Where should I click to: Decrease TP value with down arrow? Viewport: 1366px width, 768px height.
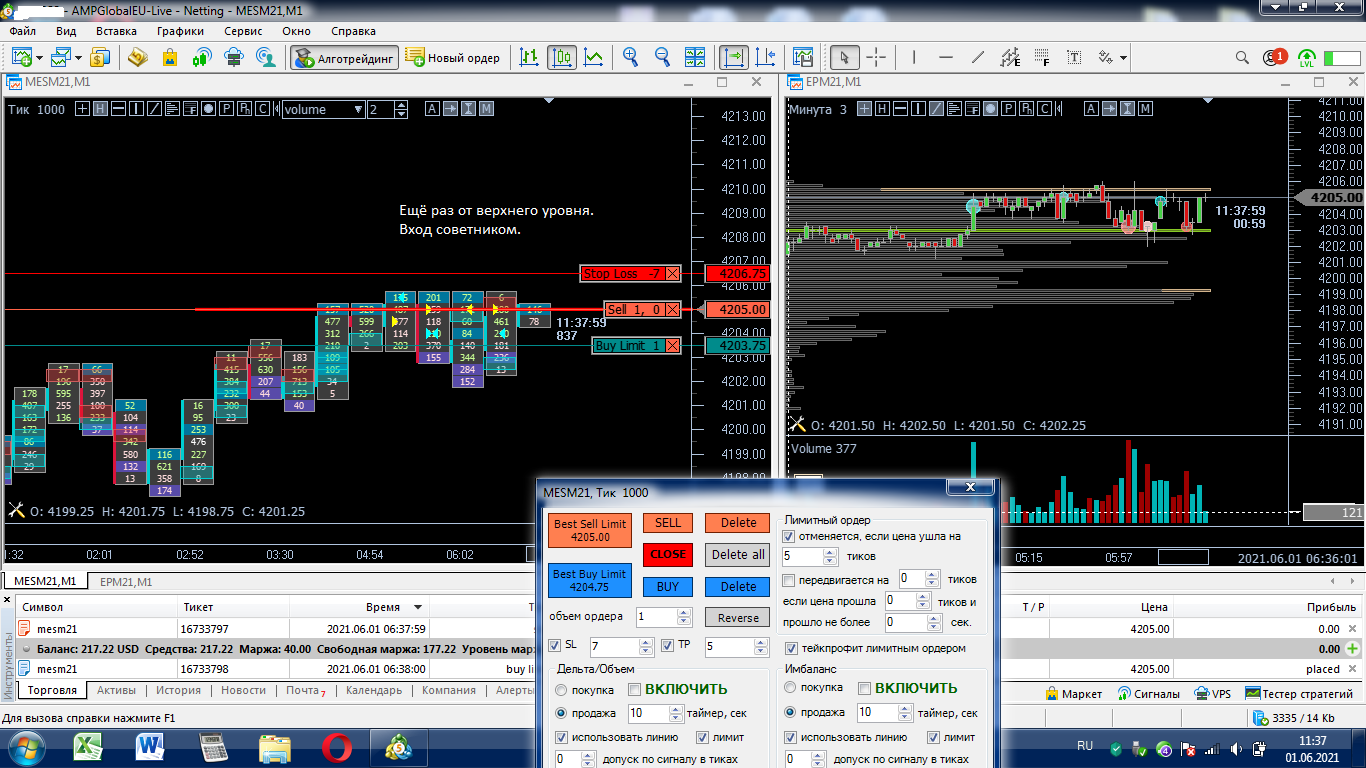tap(760, 652)
